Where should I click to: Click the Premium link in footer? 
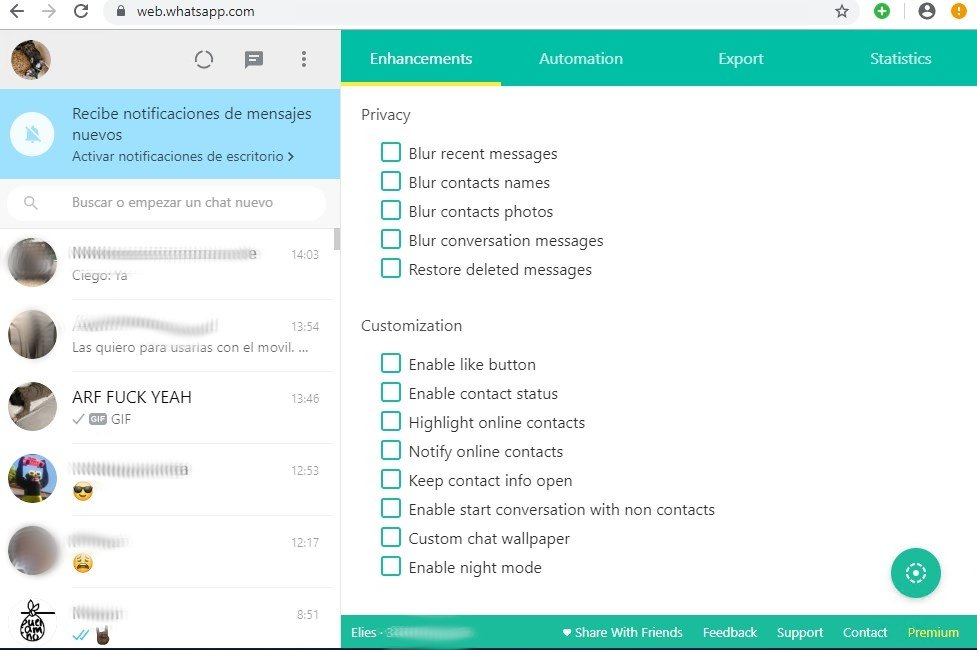pyautogui.click(x=932, y=632)
